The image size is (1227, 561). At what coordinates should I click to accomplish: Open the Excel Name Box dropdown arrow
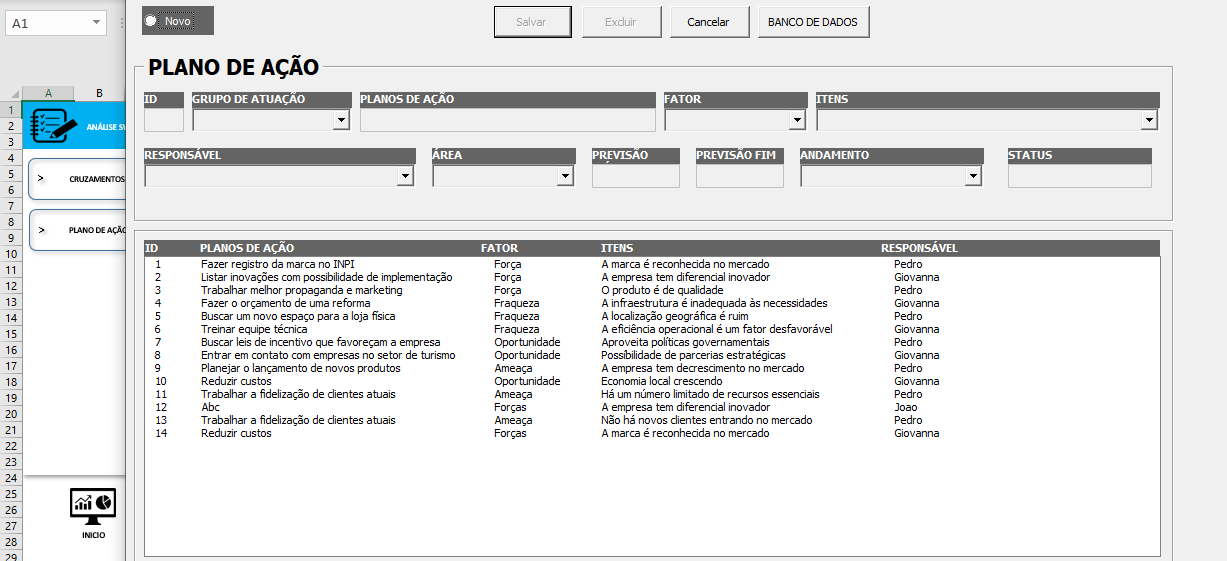click(97, 22)
